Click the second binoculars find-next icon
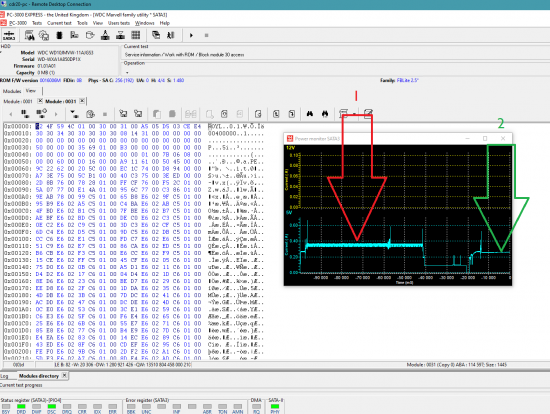This screenshot has height=414, width=550. coord(325,114)
